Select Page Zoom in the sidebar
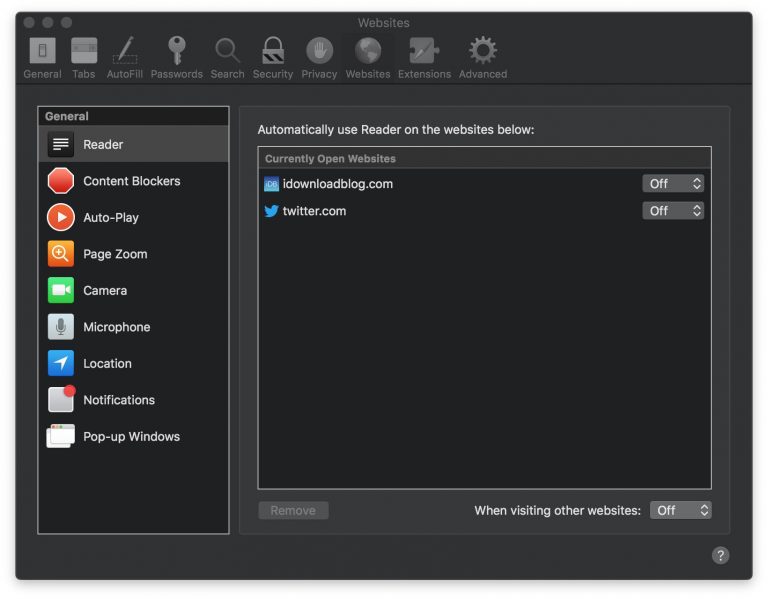Screen dimensions: 768x599 click(133, 254)
